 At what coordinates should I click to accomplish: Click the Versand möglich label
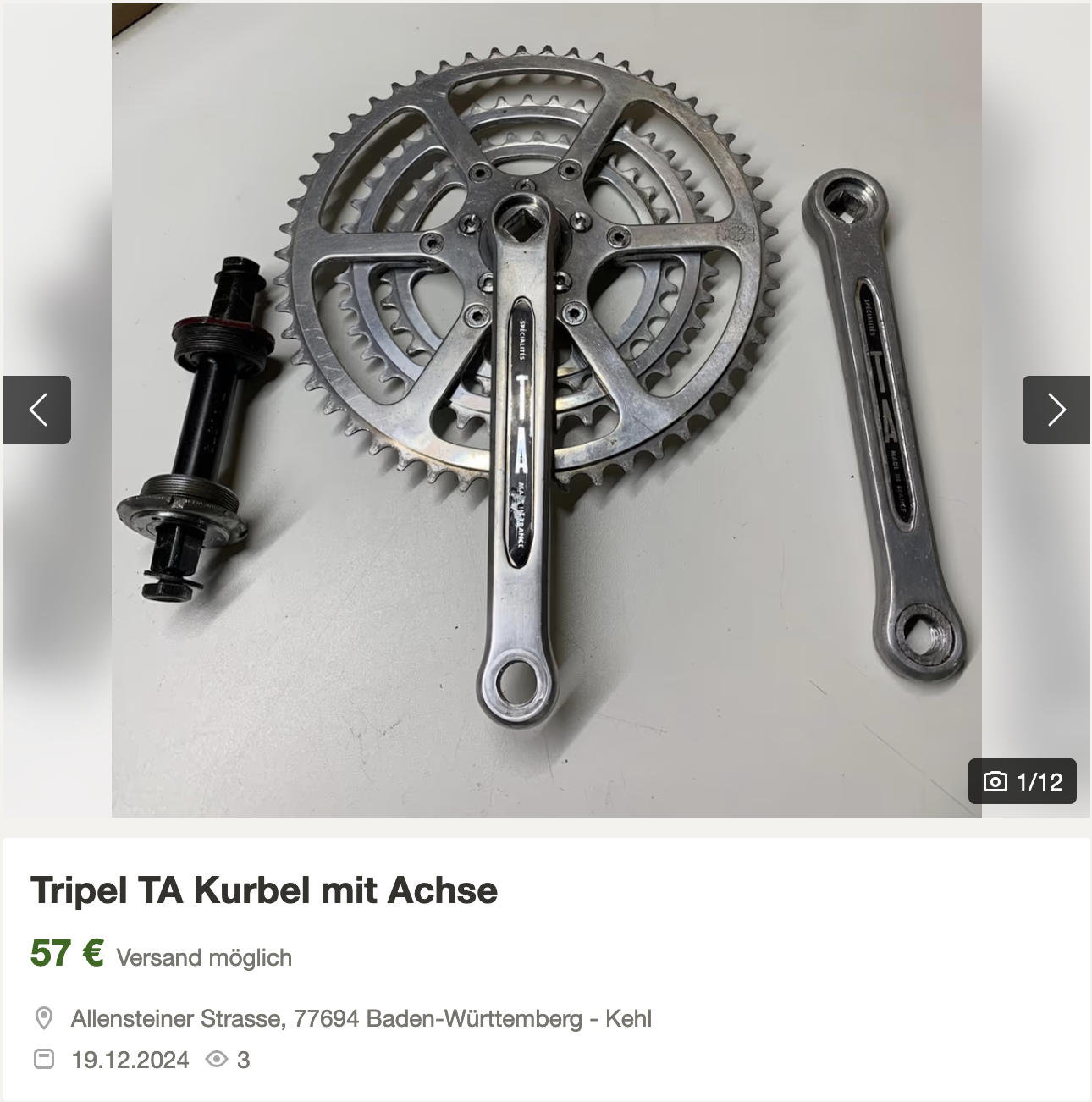204,957
